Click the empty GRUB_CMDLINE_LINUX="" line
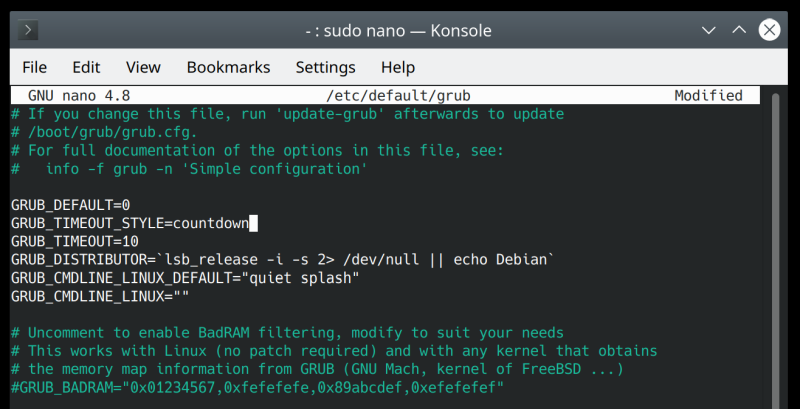The image size is (800, 409). 100,296
